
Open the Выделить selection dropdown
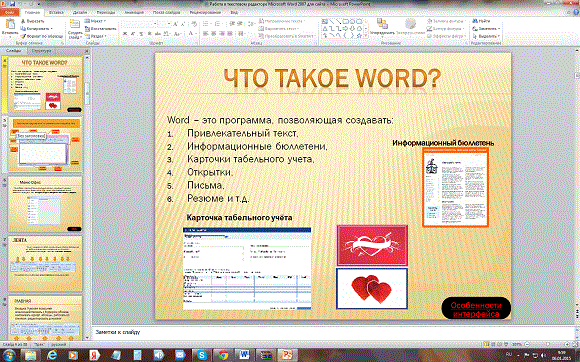[x=486, y=36]
